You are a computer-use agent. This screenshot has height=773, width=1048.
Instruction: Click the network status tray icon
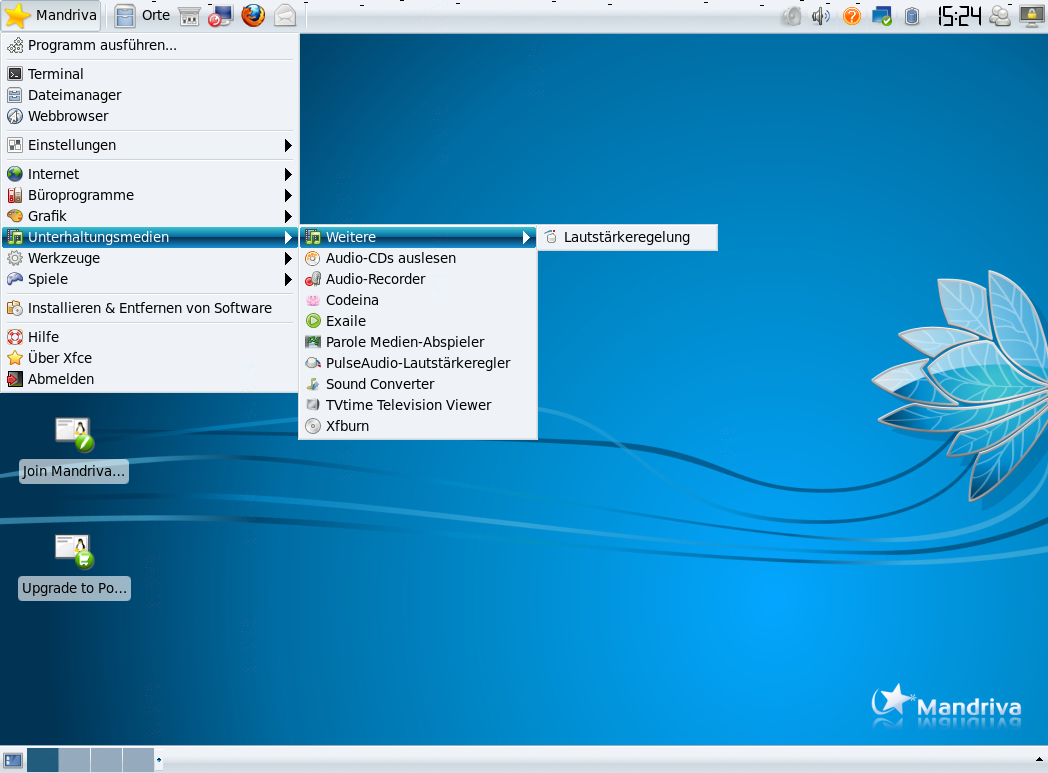(881, 16)
